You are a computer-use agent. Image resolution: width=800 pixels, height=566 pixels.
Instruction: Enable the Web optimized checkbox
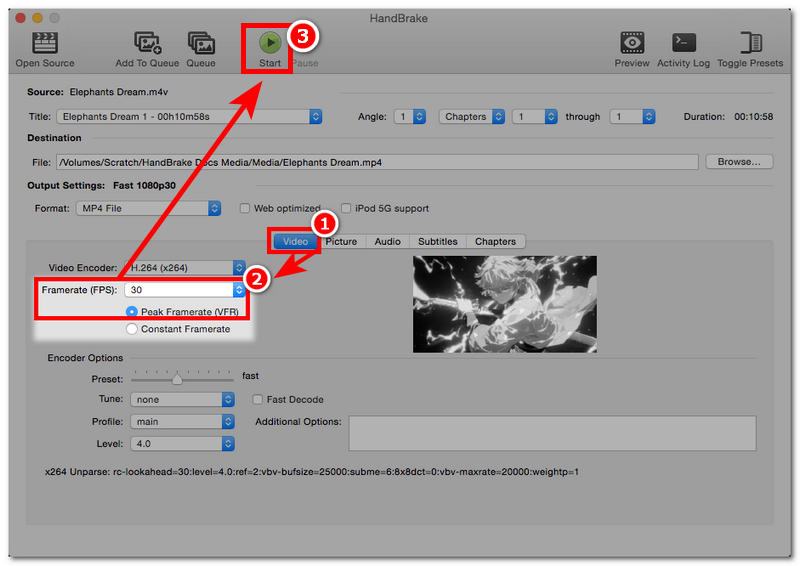pyautogui.click(x=245, y=209)
